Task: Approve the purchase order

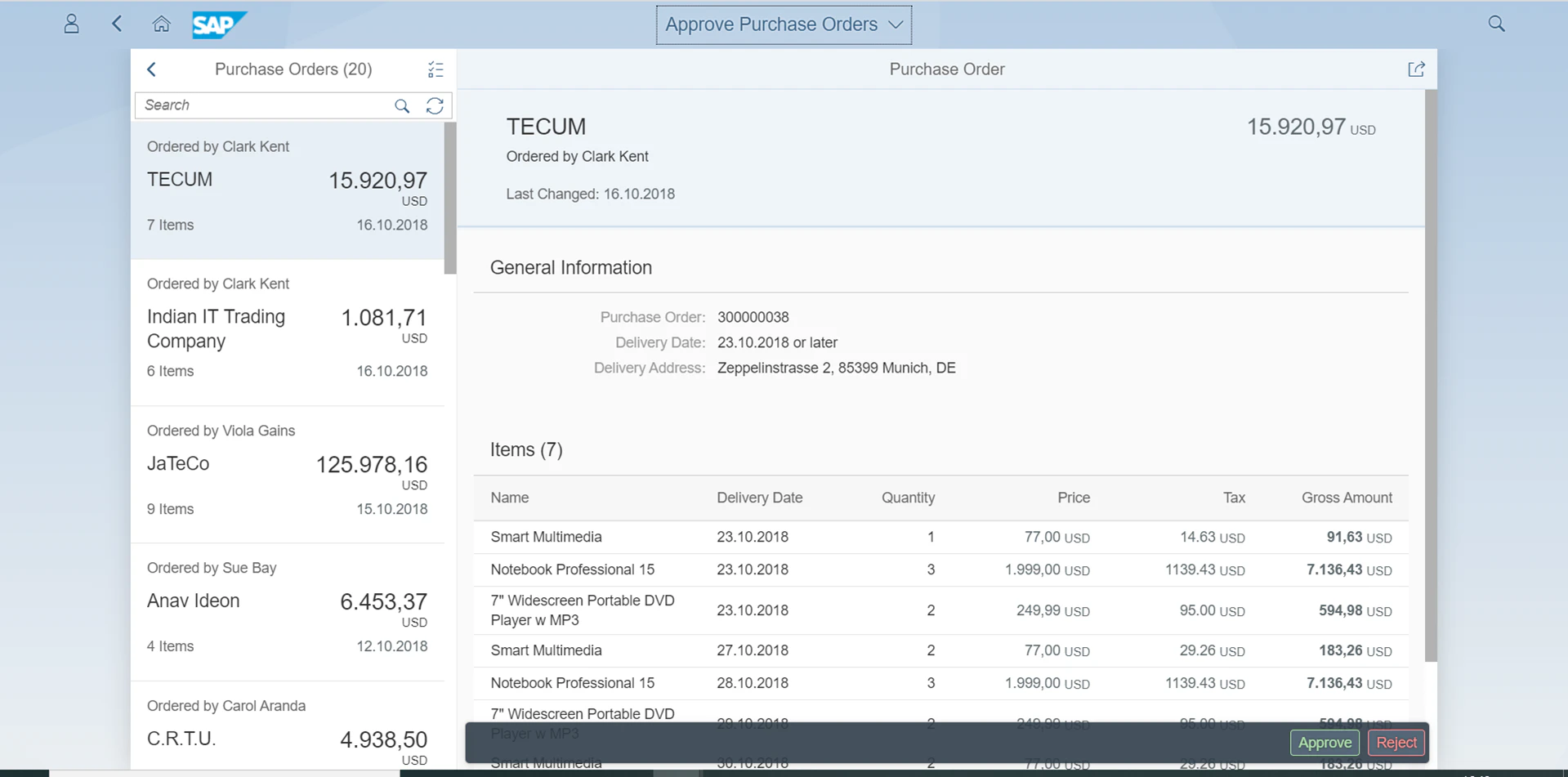Action: pos(1325,743)
